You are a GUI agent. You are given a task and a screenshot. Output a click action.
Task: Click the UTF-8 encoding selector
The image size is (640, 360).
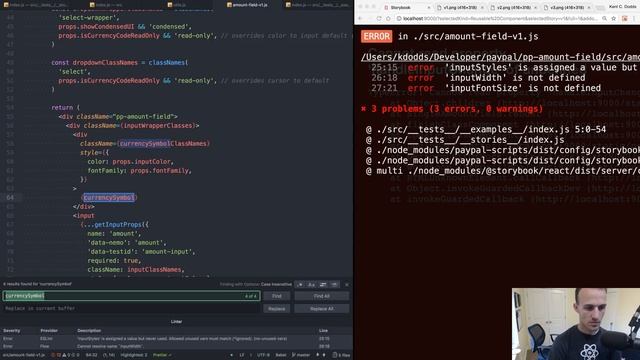(263, 355)
